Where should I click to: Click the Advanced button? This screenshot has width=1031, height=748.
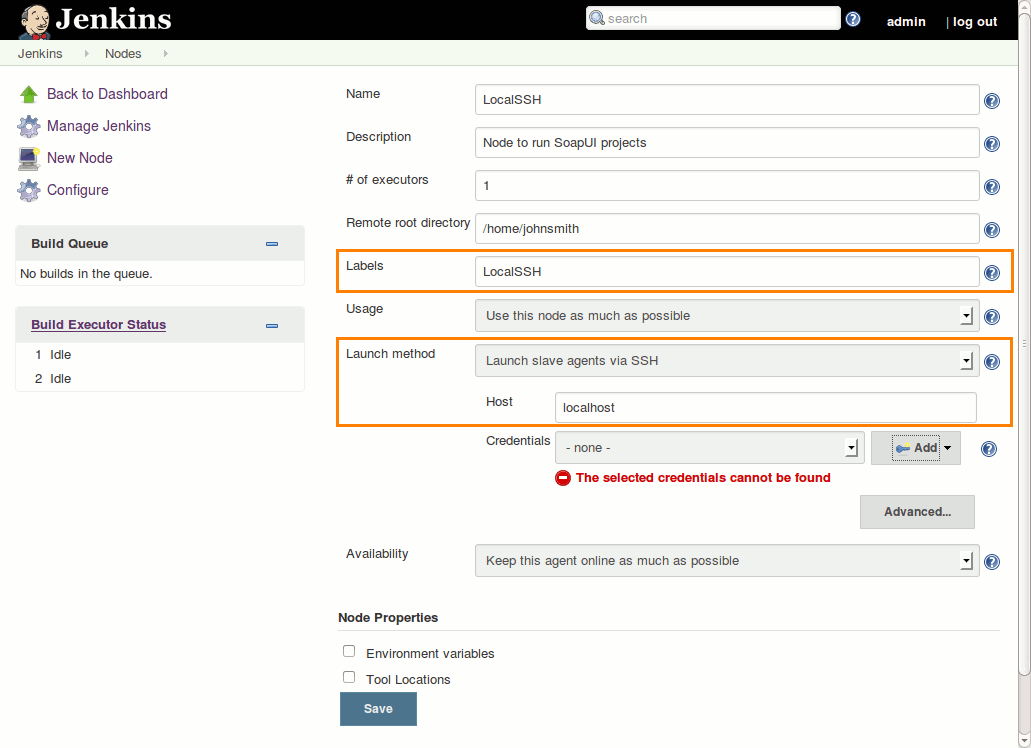916,511
